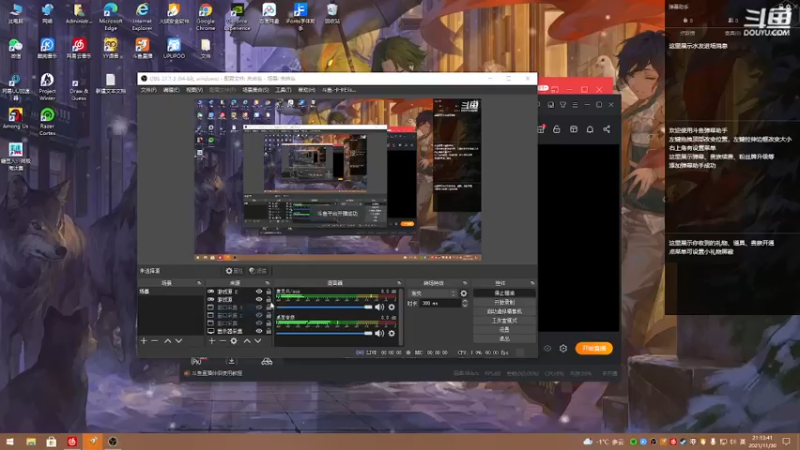Image resolution: width=800 pixels, height=450 pixels.
Task: Click the 桌面音频 volume slider
Action: click(x=324, y=333)
